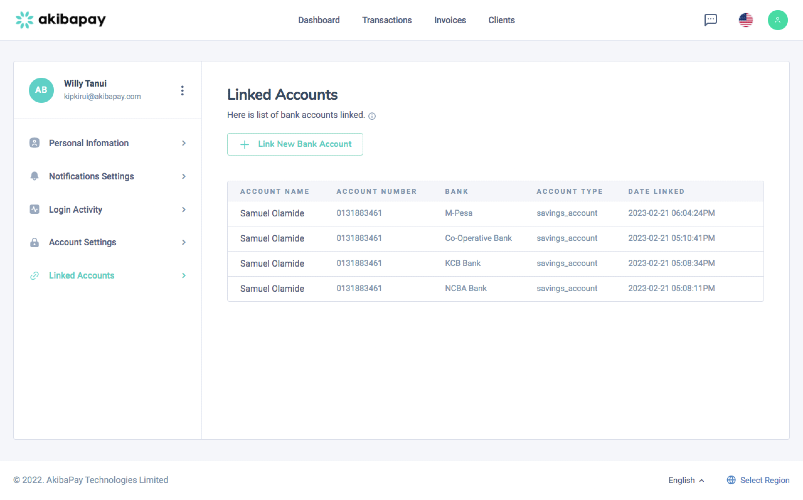Screen dimensions: 803x500
Task: Click account name in the M-Pesa row
Action: pyautogui.click(x=272, y=213)
